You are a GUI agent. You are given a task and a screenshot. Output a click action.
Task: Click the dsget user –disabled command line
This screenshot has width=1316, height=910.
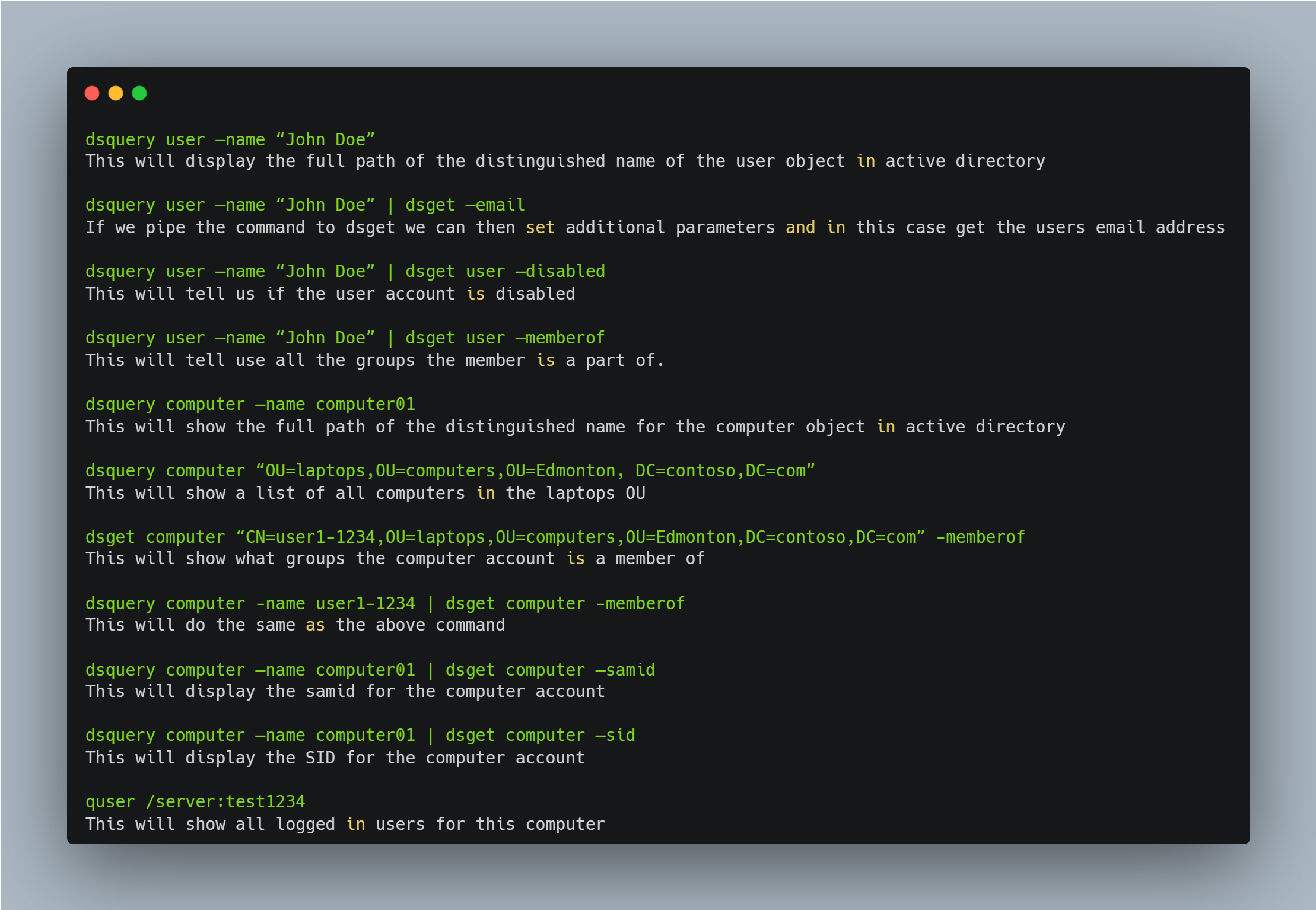tap(345, 272)
